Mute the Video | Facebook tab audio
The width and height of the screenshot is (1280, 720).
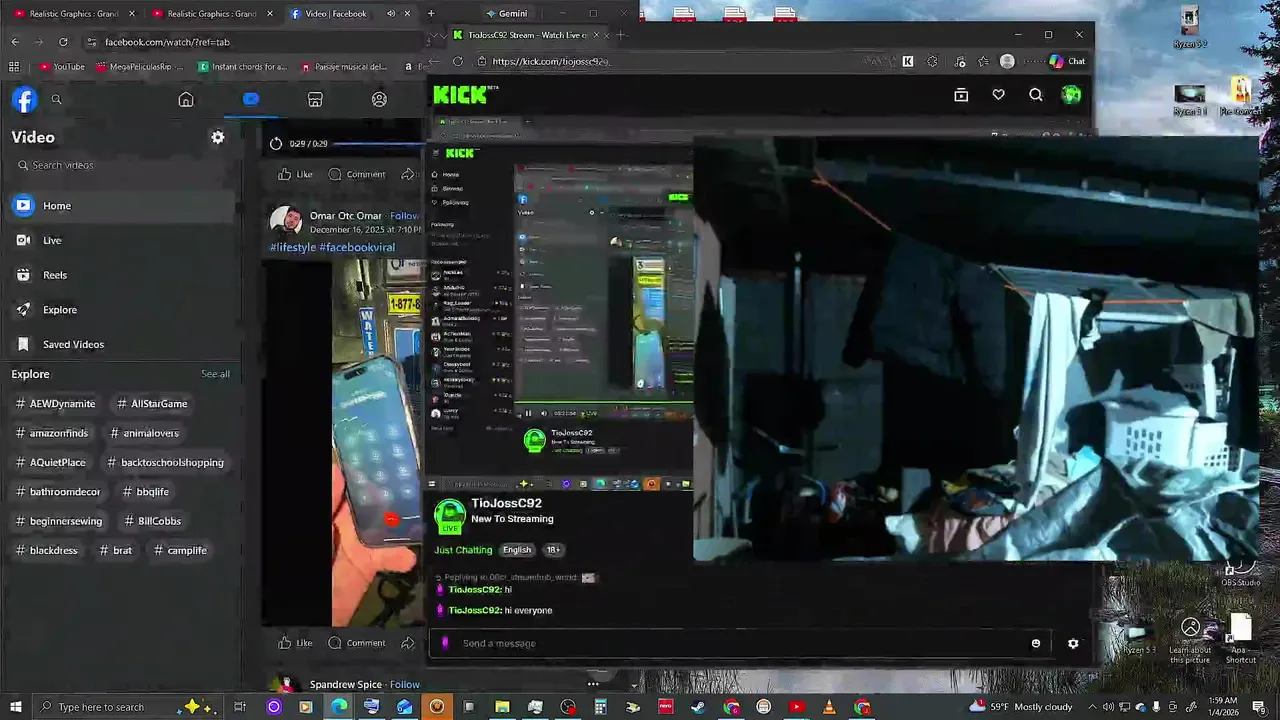[x=390, y=13]
